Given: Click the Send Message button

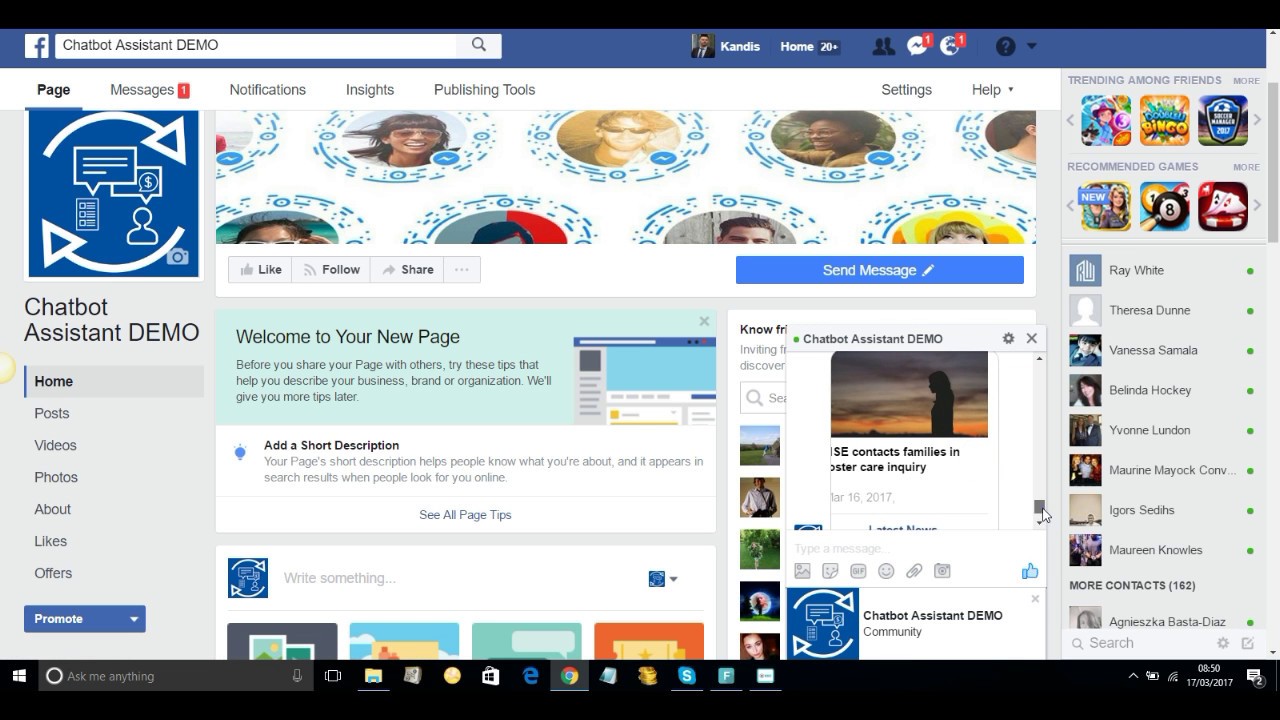Looking at the screenshot, I should 880,270.
